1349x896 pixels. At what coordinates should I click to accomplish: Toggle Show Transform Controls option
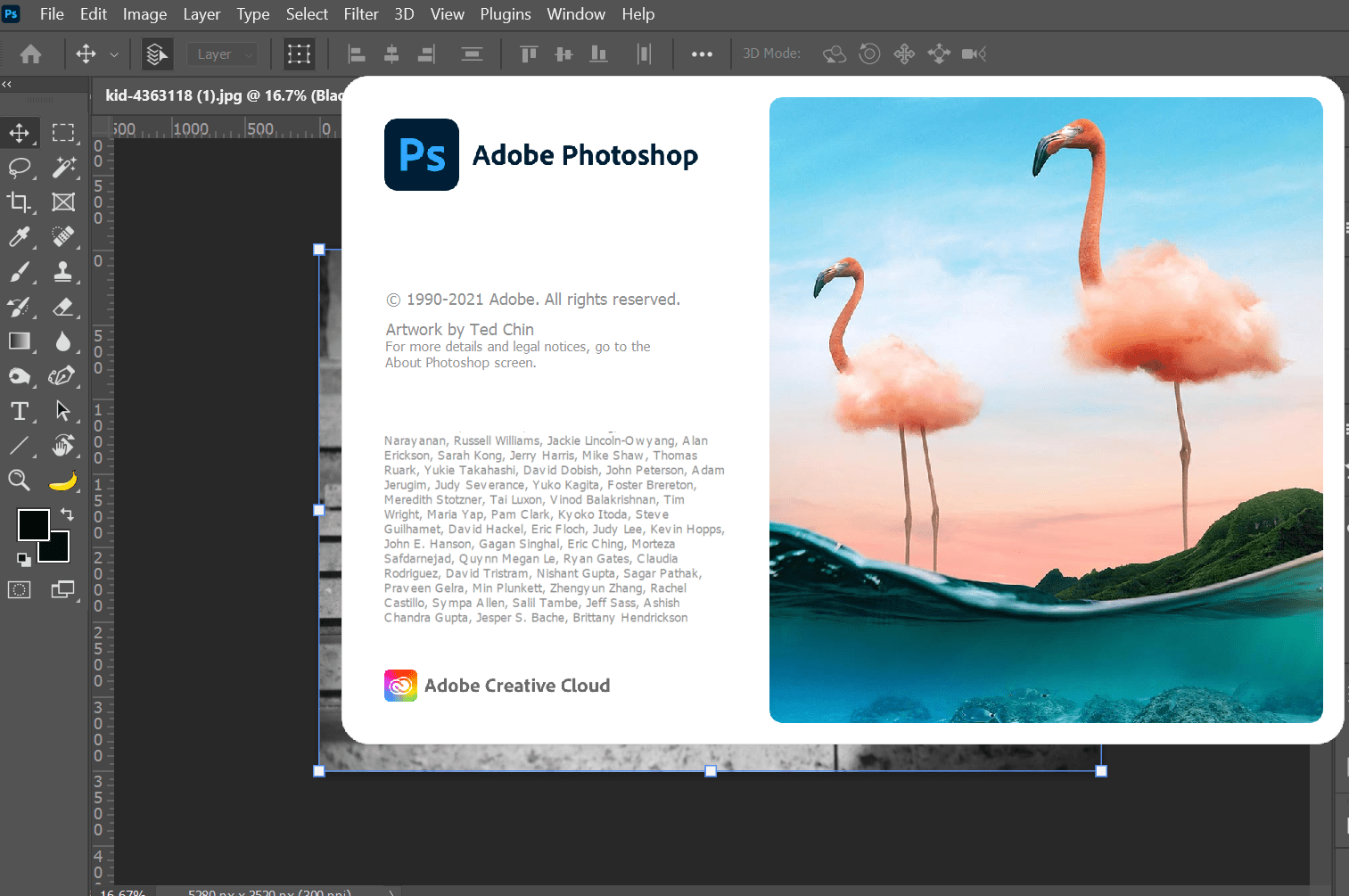click(299, 54)
